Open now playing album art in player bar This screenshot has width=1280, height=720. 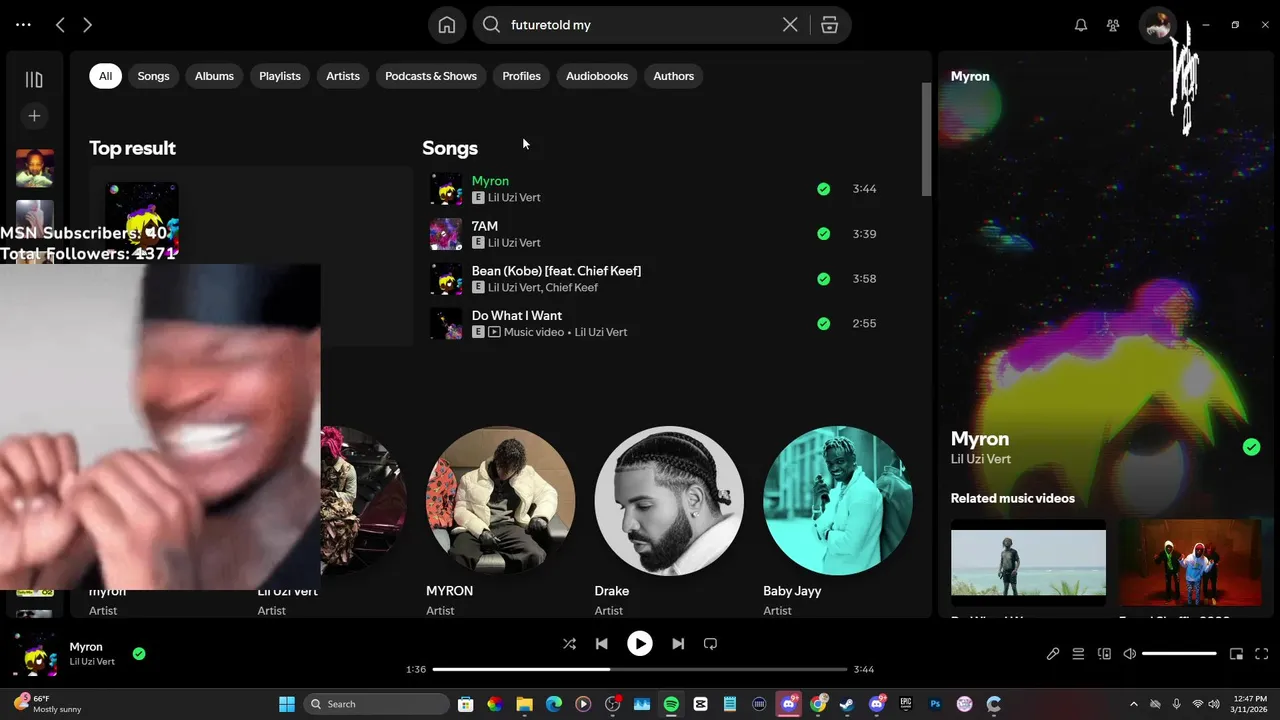(x=35, y=654)
